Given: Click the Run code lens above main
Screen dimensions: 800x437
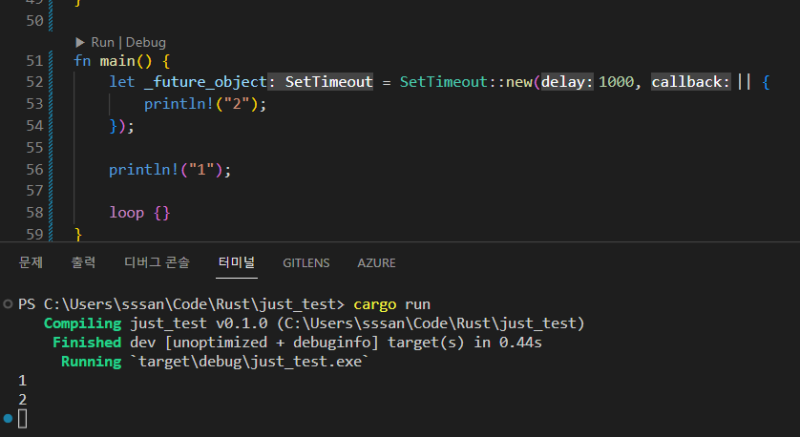Looking at the screenshot, I should point(103,43).
